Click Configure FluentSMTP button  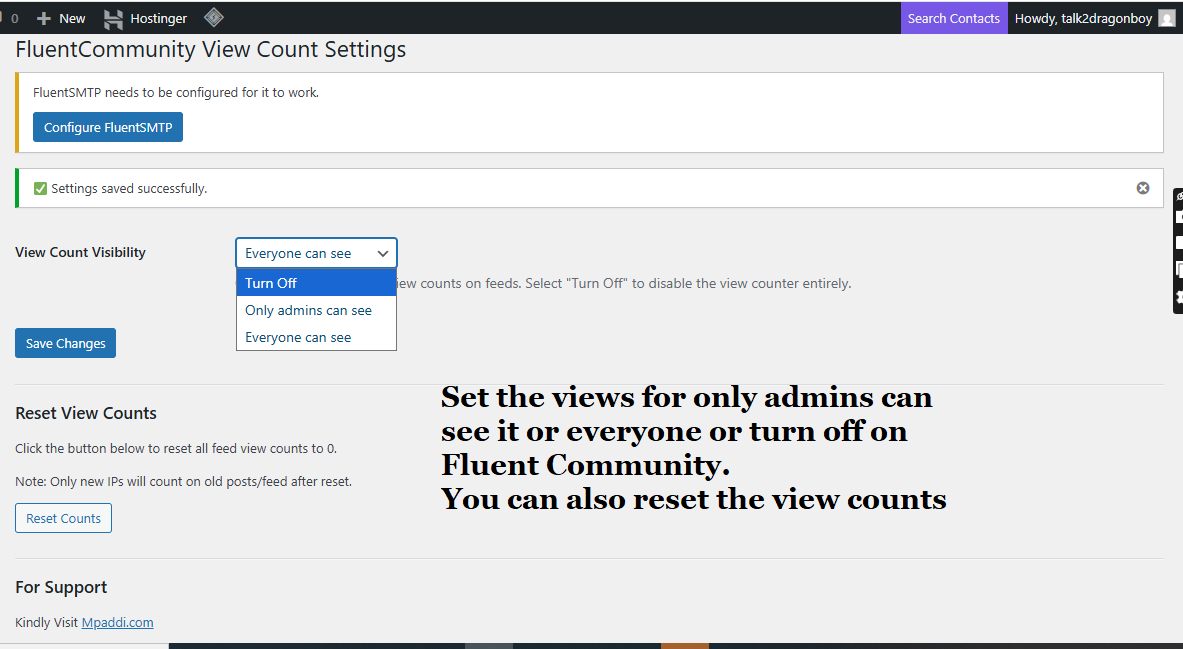click(x=108, y=127)
